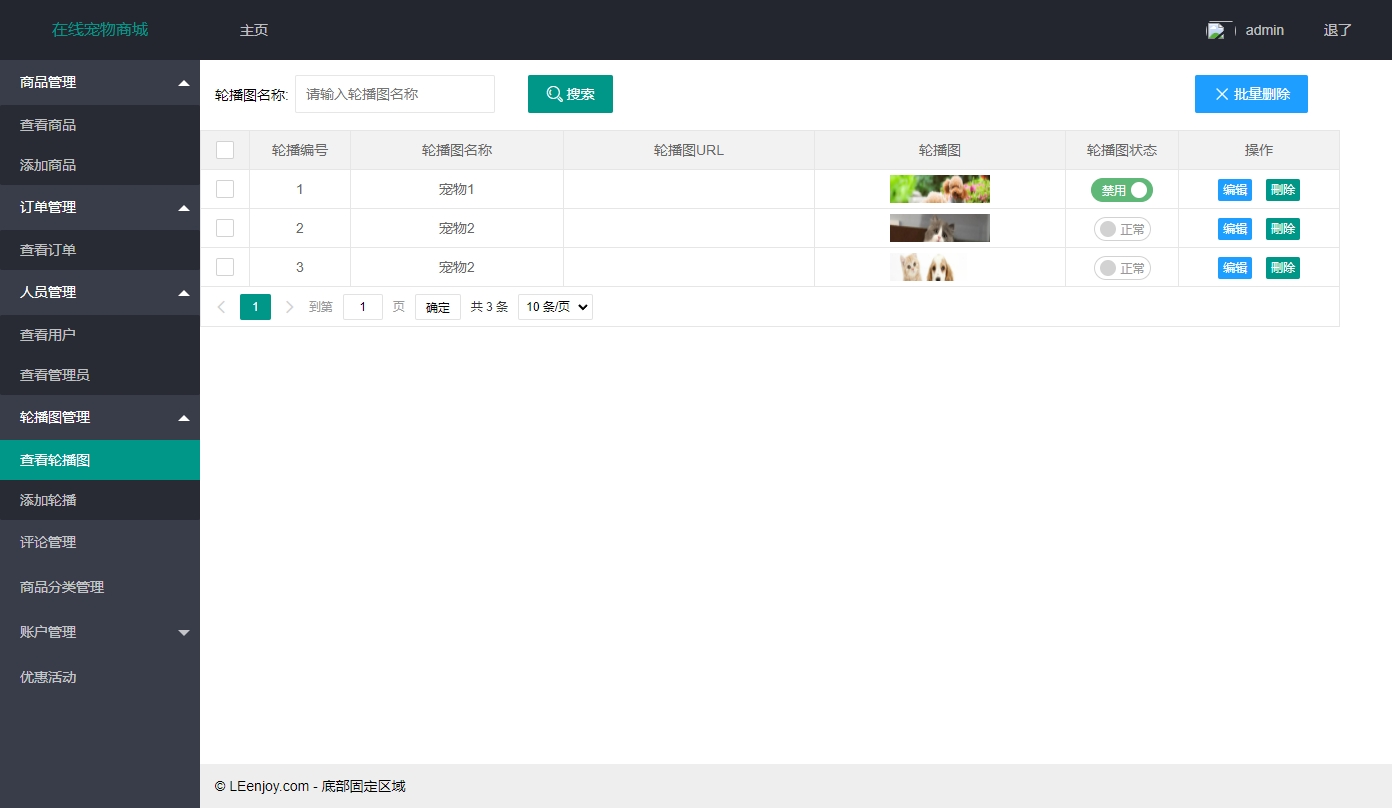1392x808 pixels.
Task: Toggle status switch for carousel number 1
Action: [1122, 190]
